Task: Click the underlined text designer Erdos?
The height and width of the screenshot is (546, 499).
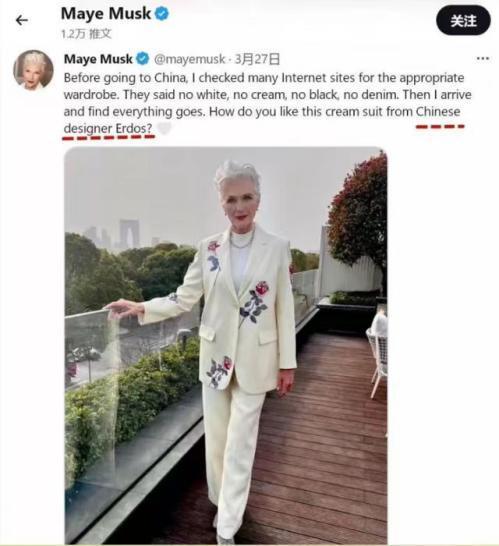Action: (108, 129)
